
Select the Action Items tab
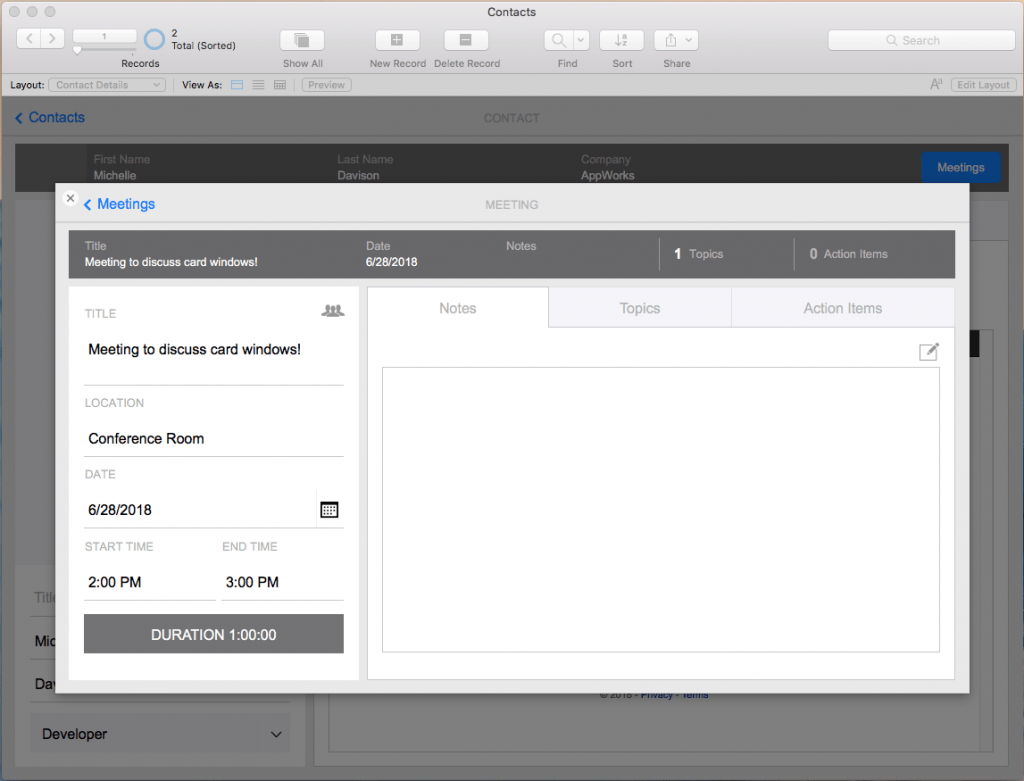click(x=842, y=308)
